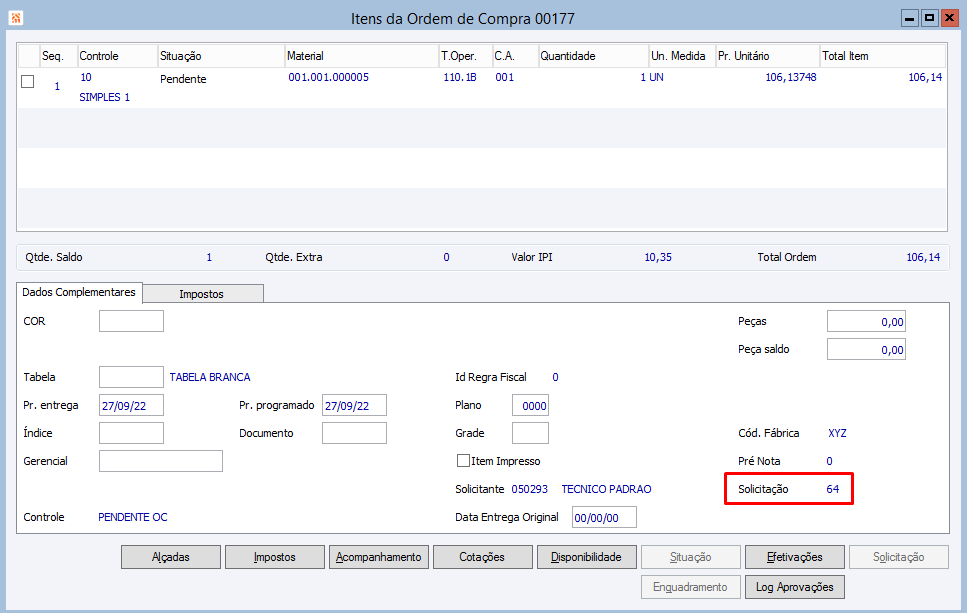Click the Peças value field

pyautogui.click(x=866, y=321)
